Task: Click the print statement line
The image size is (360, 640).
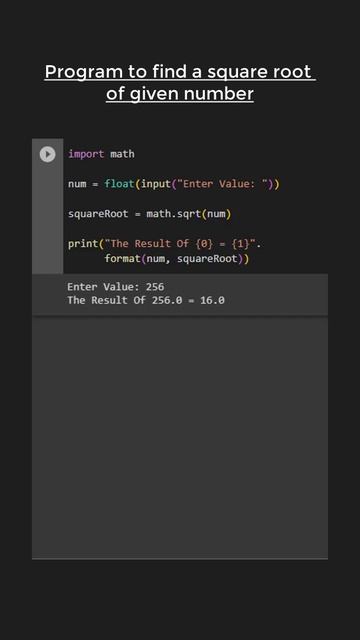Action: coord(164,244)
